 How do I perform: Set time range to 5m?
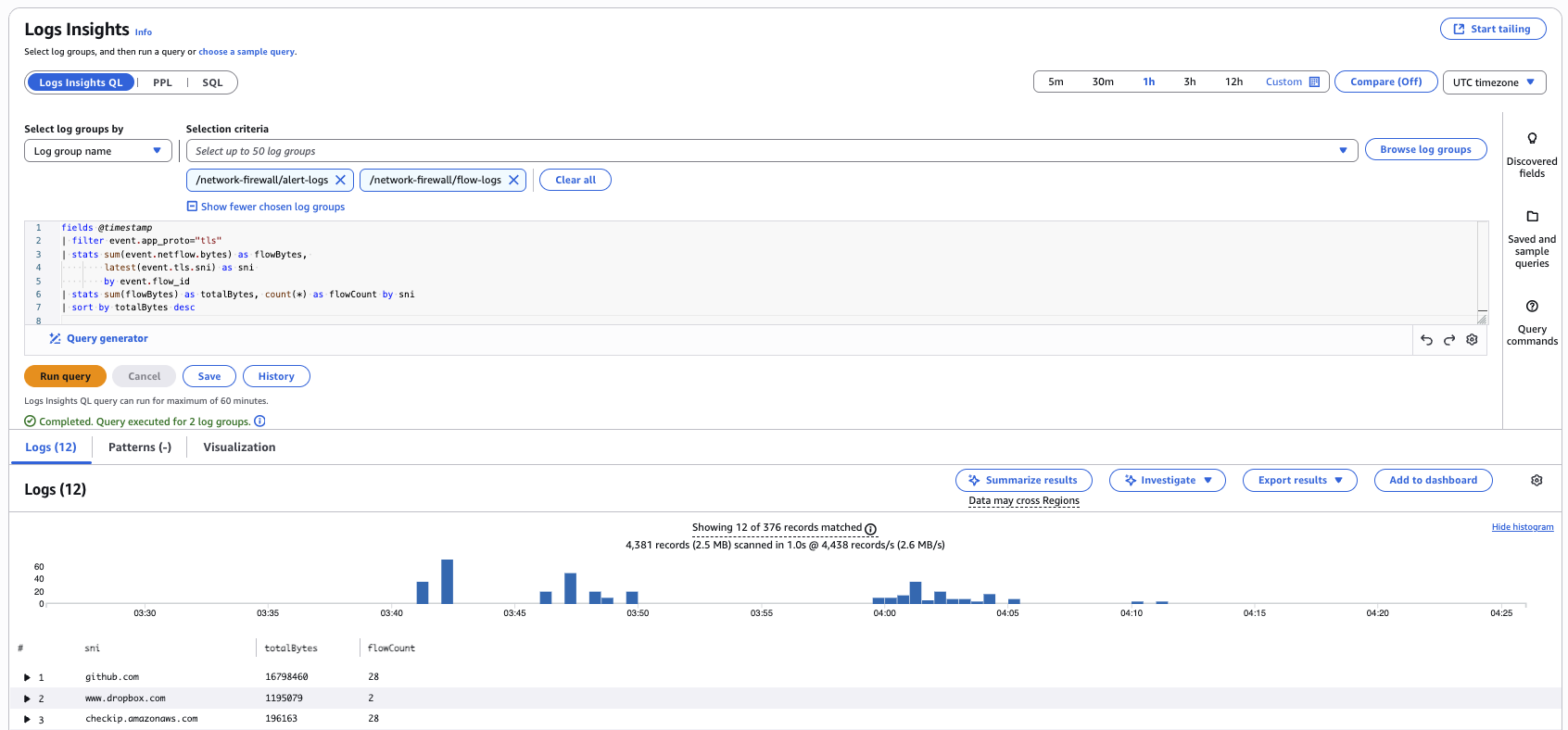click(1056, 82)
